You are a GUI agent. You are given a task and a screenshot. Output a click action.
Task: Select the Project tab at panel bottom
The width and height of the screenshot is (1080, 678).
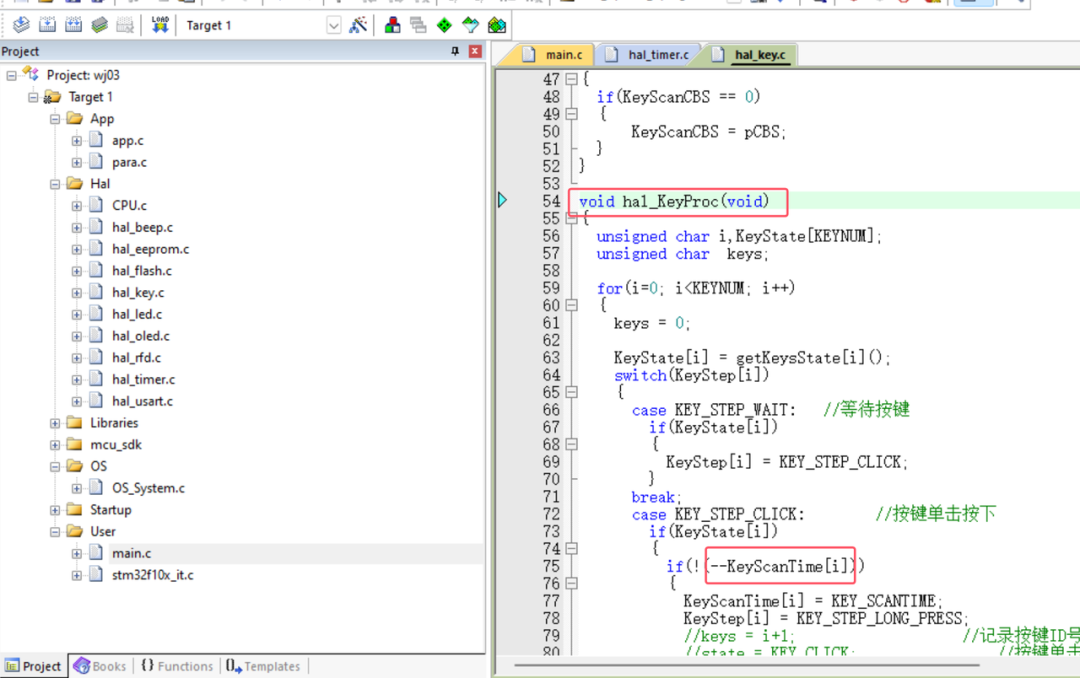(x=34, y=666)
